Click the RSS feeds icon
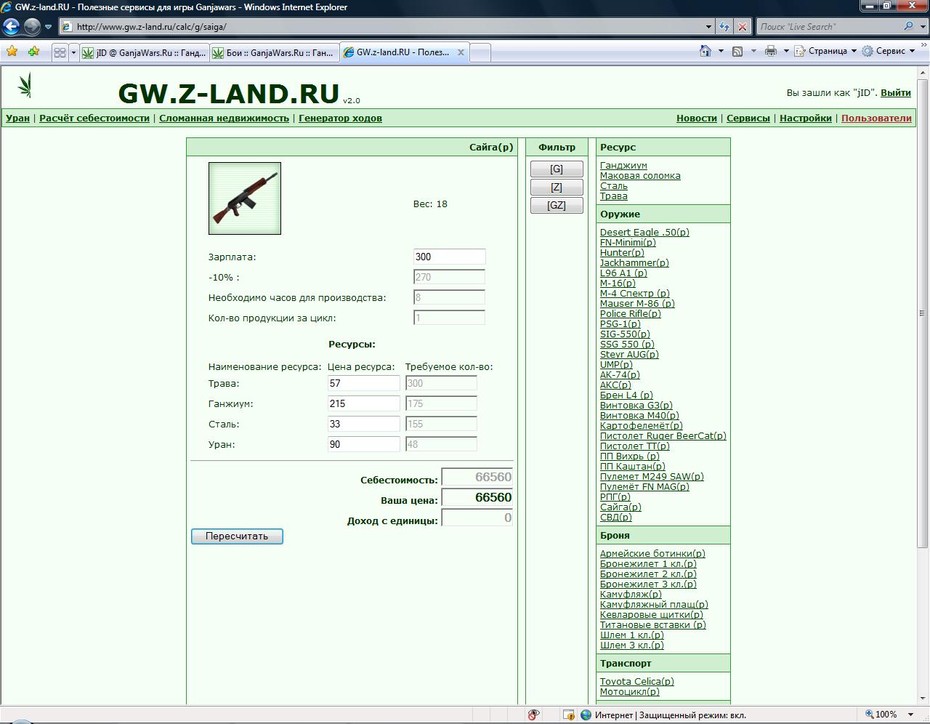The width and height of the screenshot is (930, 724). point(737,52)
